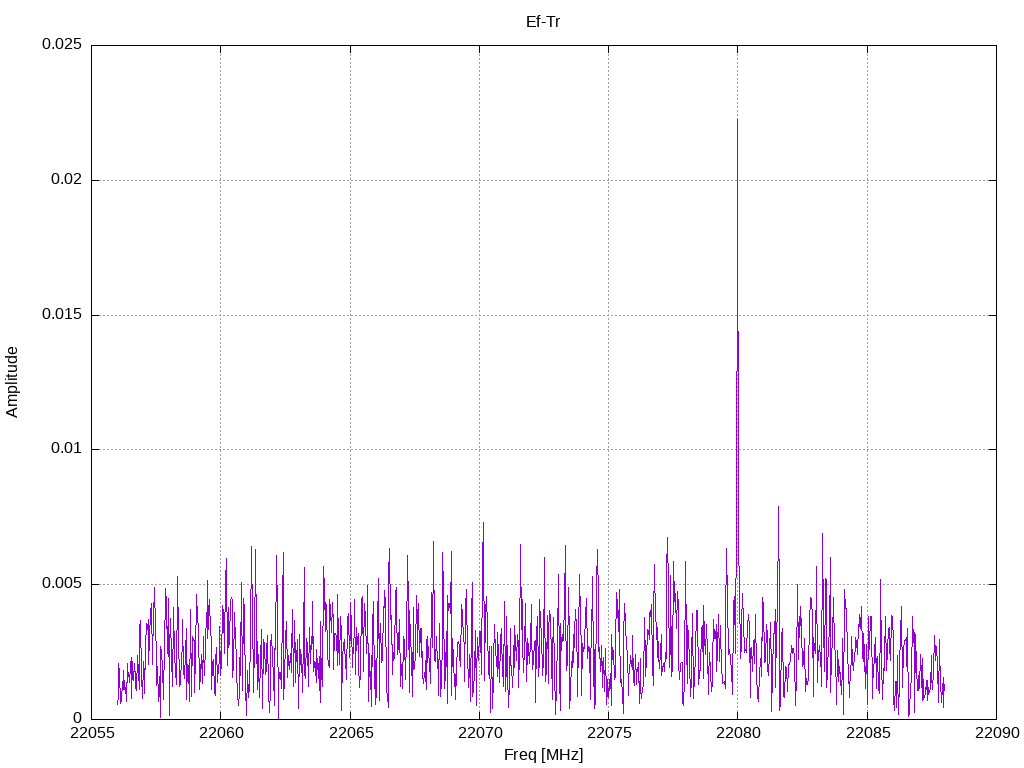This screenshot has width=1024, height=768.
Task: Click the 22065 x-axis tick label
Action: point(350,734)
